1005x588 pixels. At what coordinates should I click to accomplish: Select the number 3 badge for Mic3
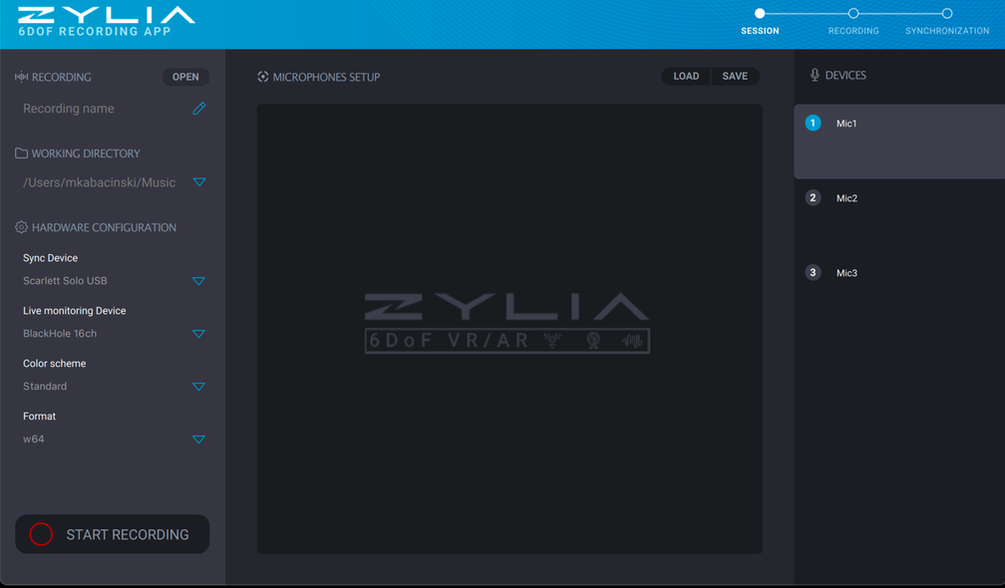[813, 273]
